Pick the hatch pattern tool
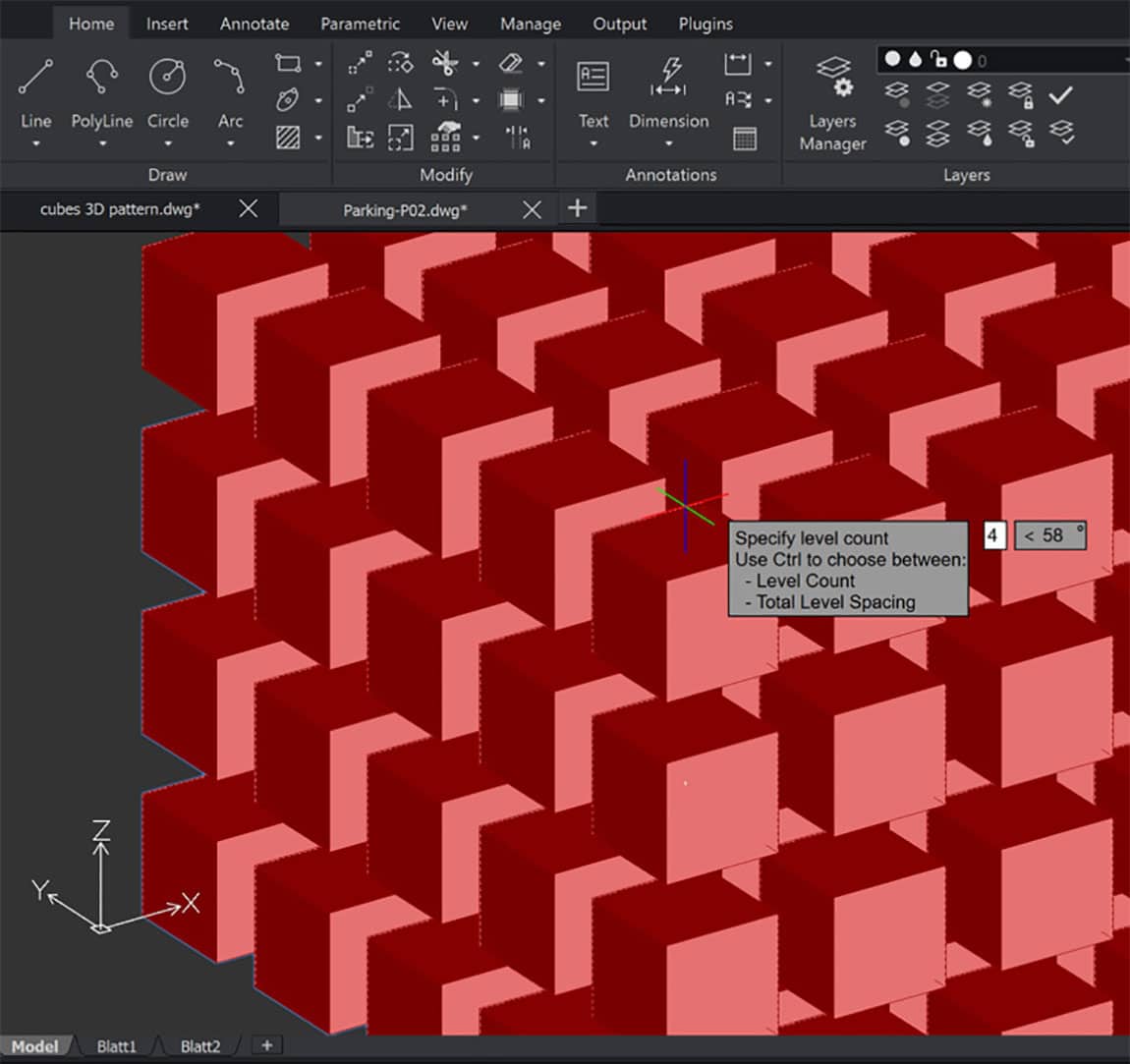The height and width of the screenshot is (1064, 1130). (288, 137)
